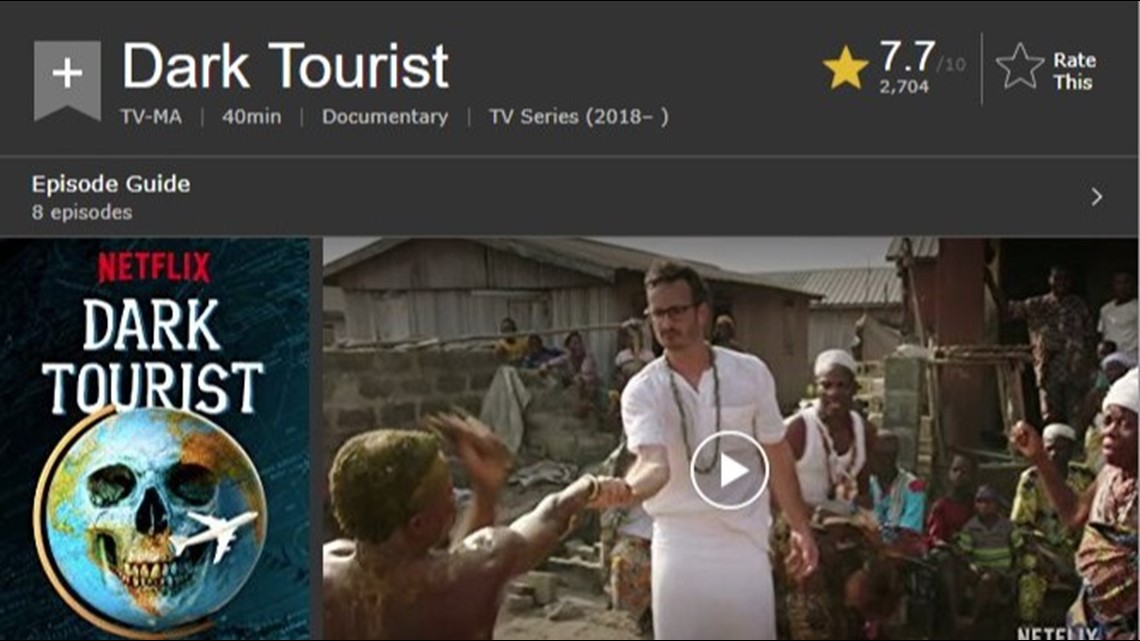Click the /10 rating scale text
Image resolution: width=1140 pixels, height=641 pixels.
click(951, 65)
